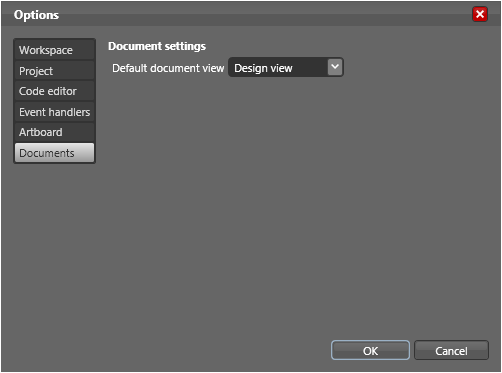Switch to the Project settings tab
The width and height of the screenshot is (502, 373).
point(54,71)
